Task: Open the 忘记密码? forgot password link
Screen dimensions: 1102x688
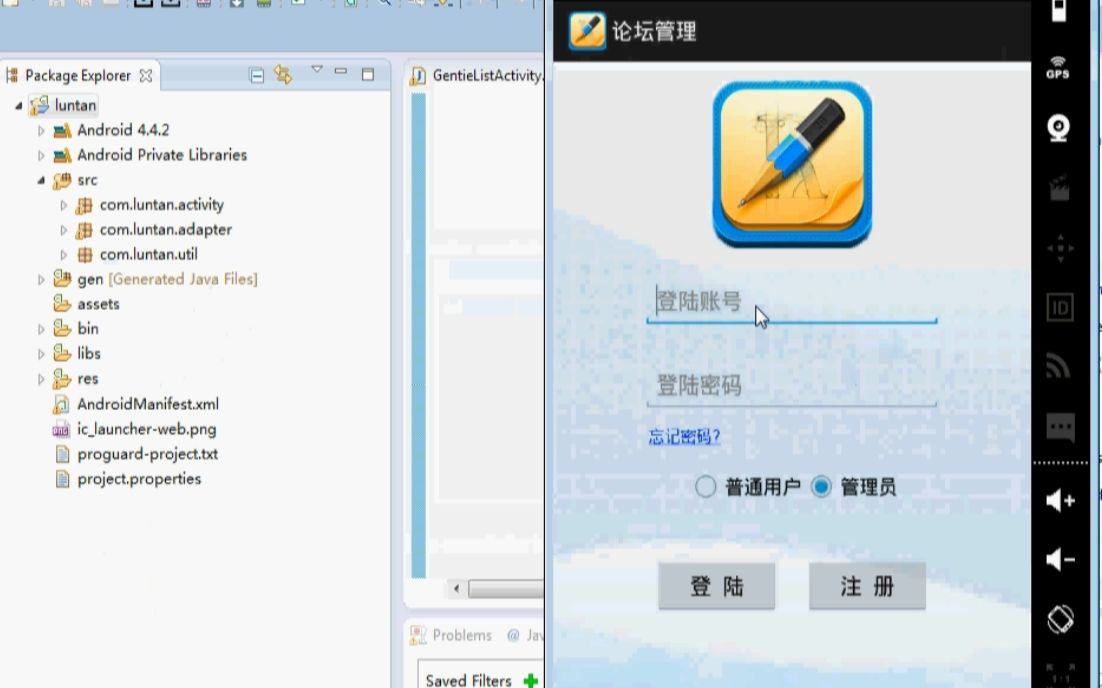Action: pos(685,436)
